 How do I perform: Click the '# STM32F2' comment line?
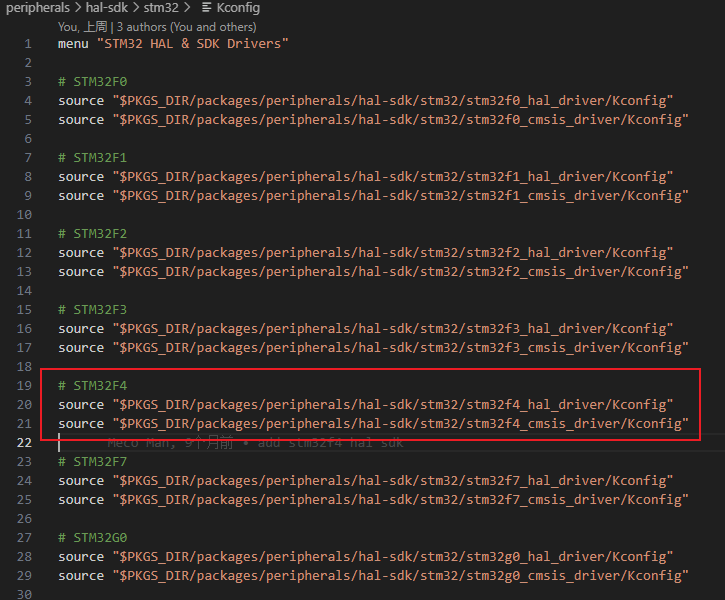[92, 234]
